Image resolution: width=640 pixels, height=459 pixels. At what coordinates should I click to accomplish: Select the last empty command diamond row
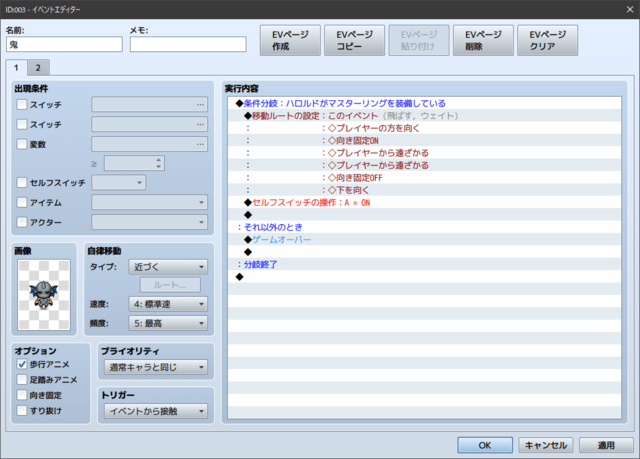point(424,277)
